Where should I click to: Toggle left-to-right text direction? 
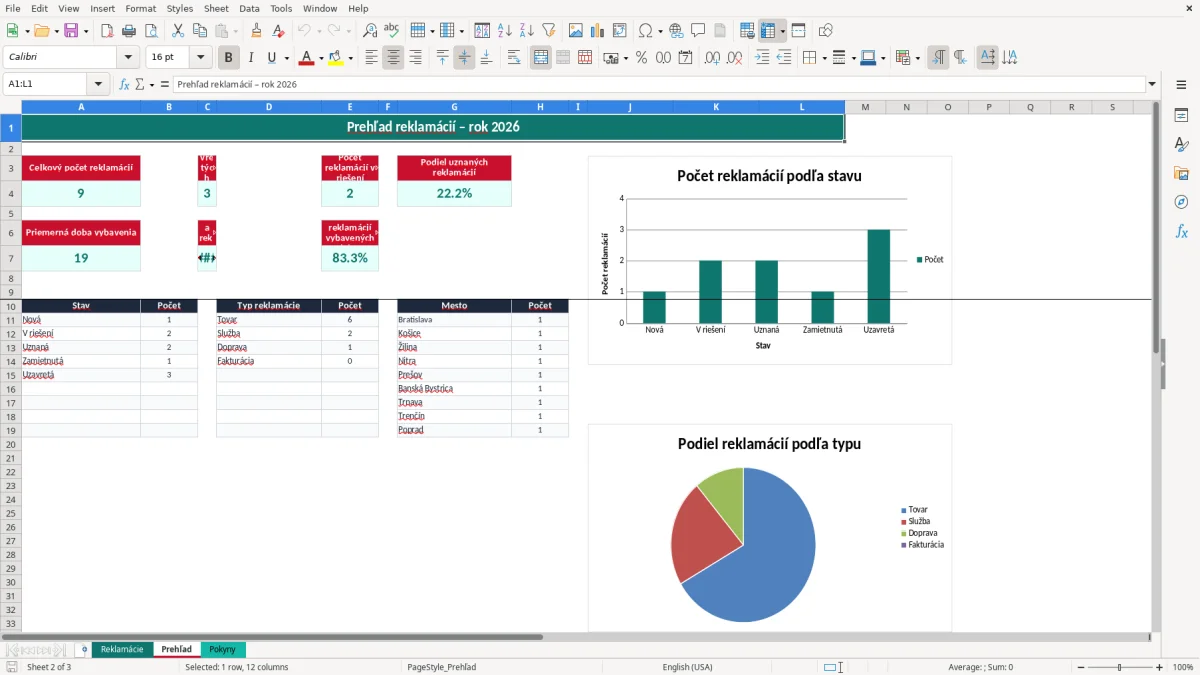pyautogui.click(x=938, y=58)
